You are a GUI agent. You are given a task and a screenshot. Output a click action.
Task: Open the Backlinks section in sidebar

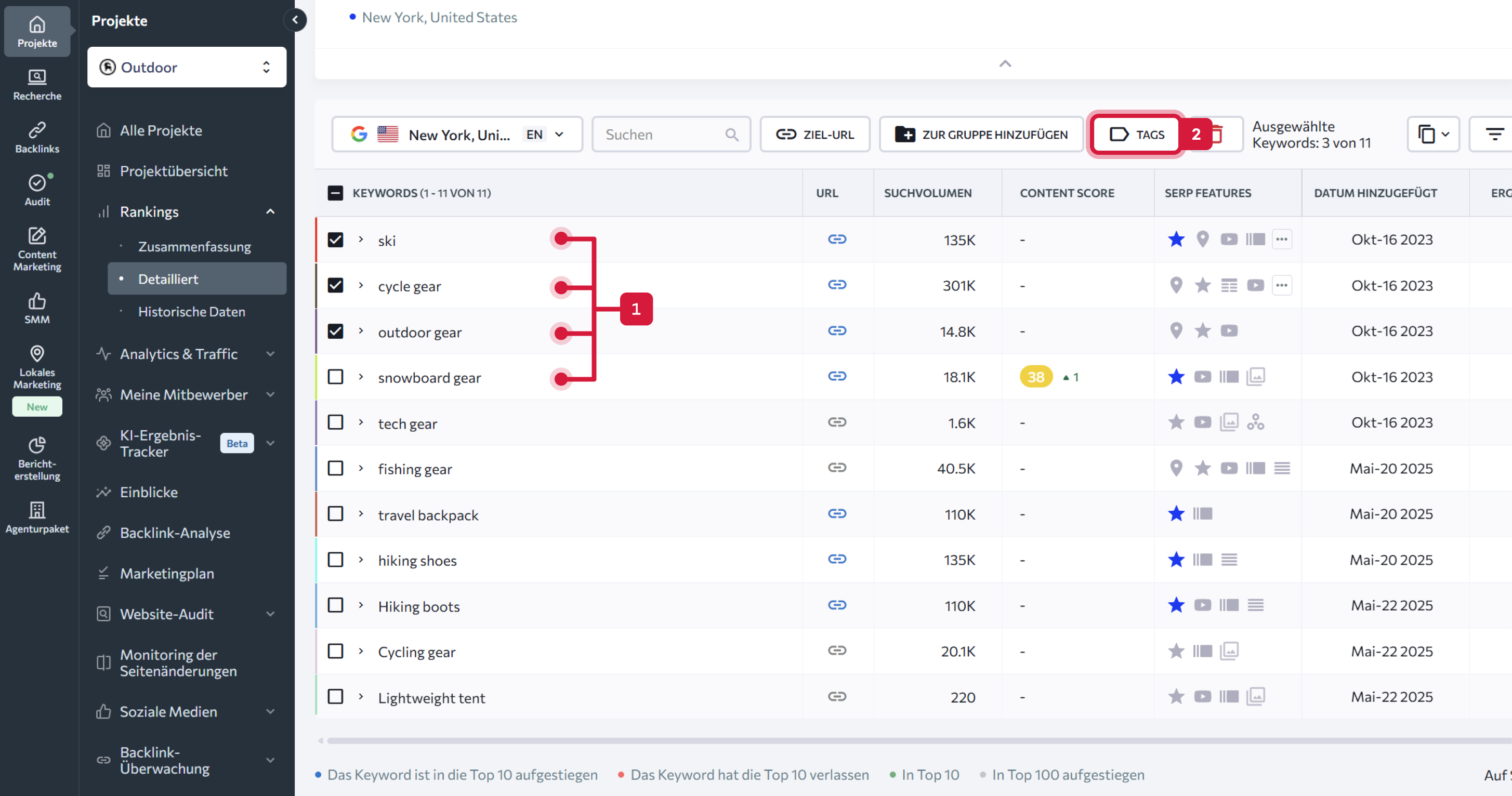pyautogui.click(x=37, y=137)
